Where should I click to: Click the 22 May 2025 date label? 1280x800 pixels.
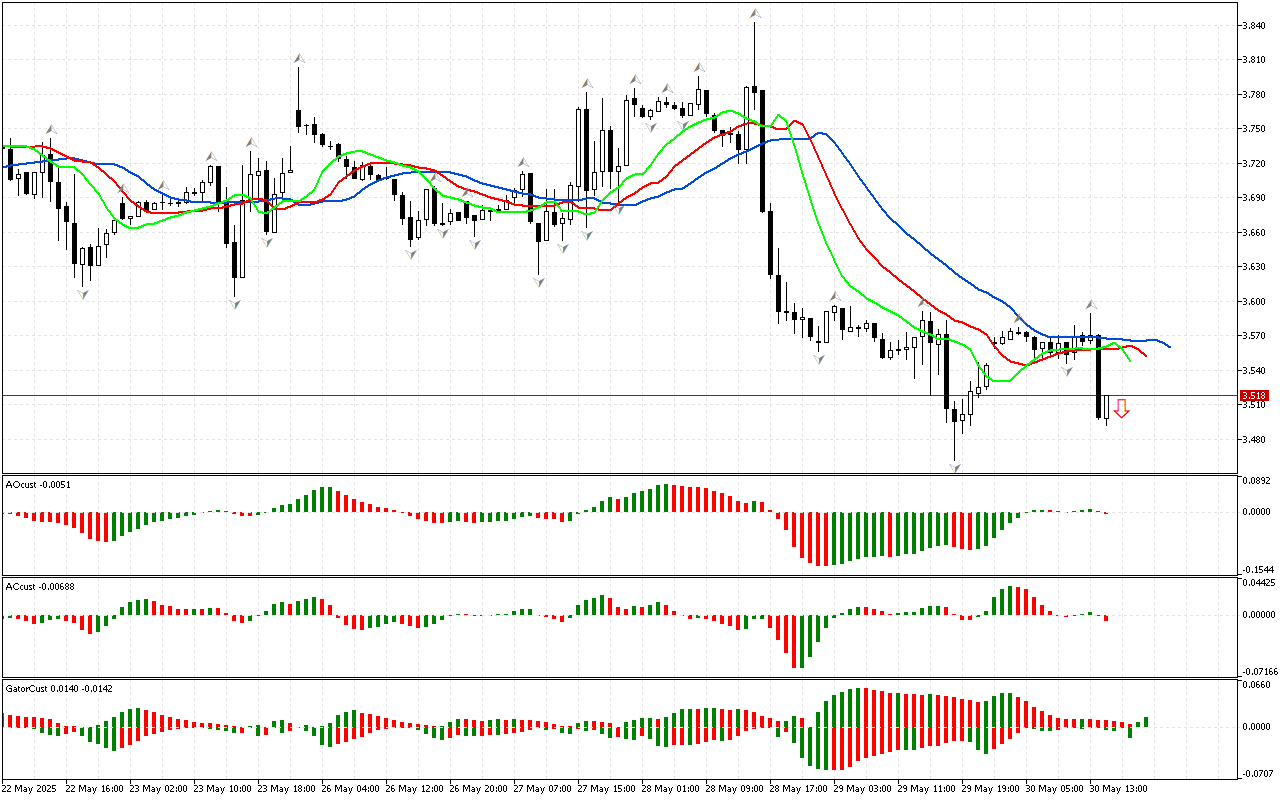pos(32,789)
